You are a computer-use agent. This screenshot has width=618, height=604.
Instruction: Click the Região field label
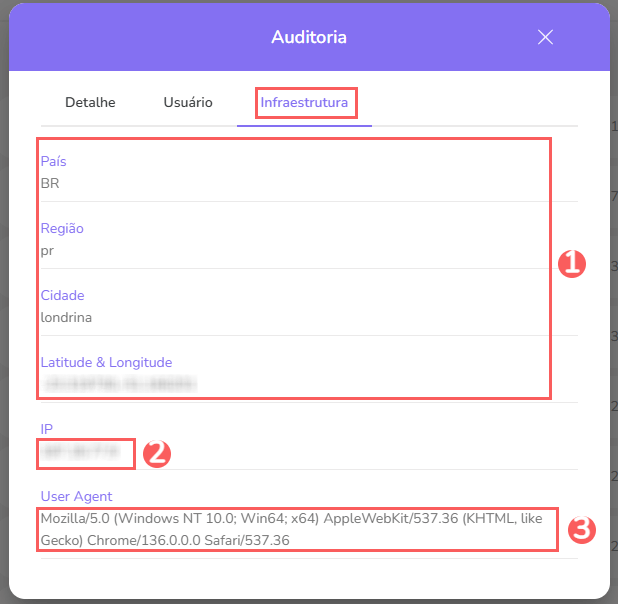62,228
